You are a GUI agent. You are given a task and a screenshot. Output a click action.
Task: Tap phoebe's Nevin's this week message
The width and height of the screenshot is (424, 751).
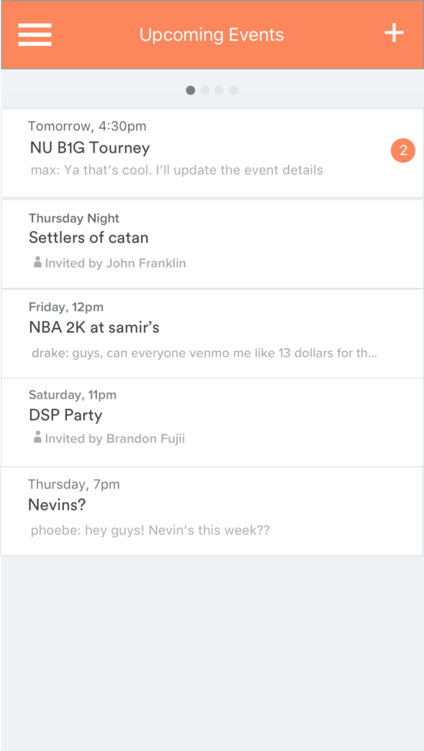click(150, 530)
